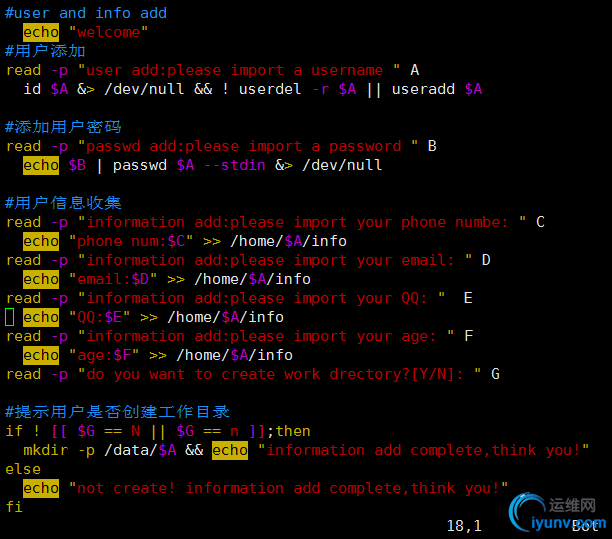Click the variable 'B' after password prompt
Viewport: 612px width, 539px height.
(x=432, y=146)
